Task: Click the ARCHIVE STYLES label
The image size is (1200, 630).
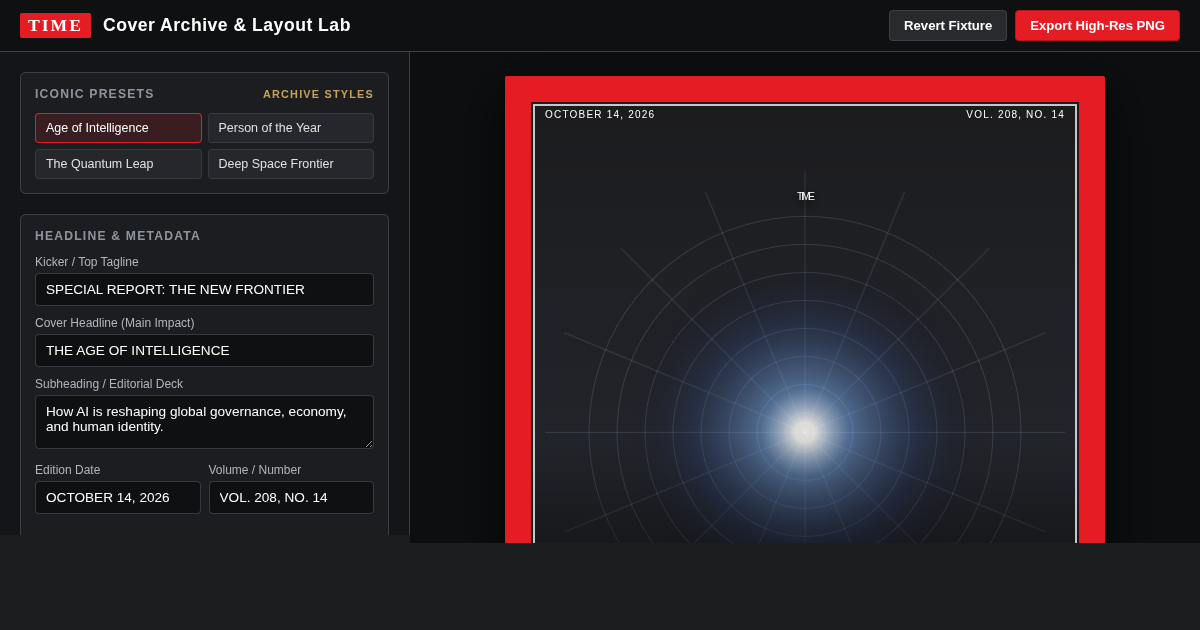Action: [x=318, y=94]
